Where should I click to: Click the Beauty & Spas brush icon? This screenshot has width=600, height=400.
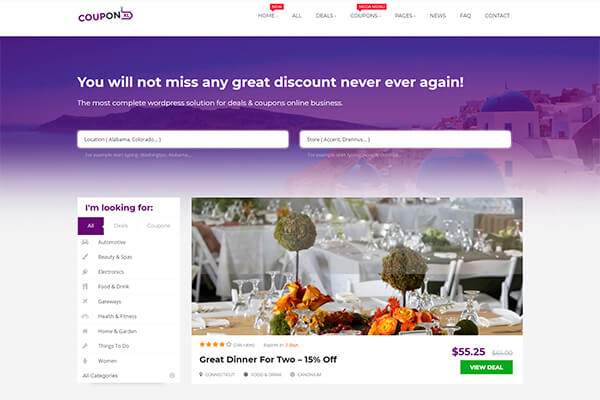pyautogui.click(x=85, y=257)
